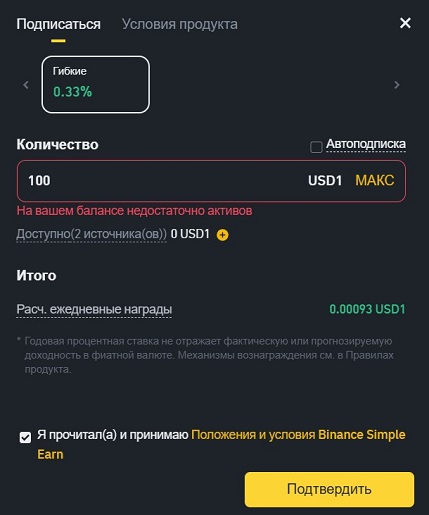Click the USD1 currency label in the field
Viewport: 429px width, 515px height.
(325, 181)
